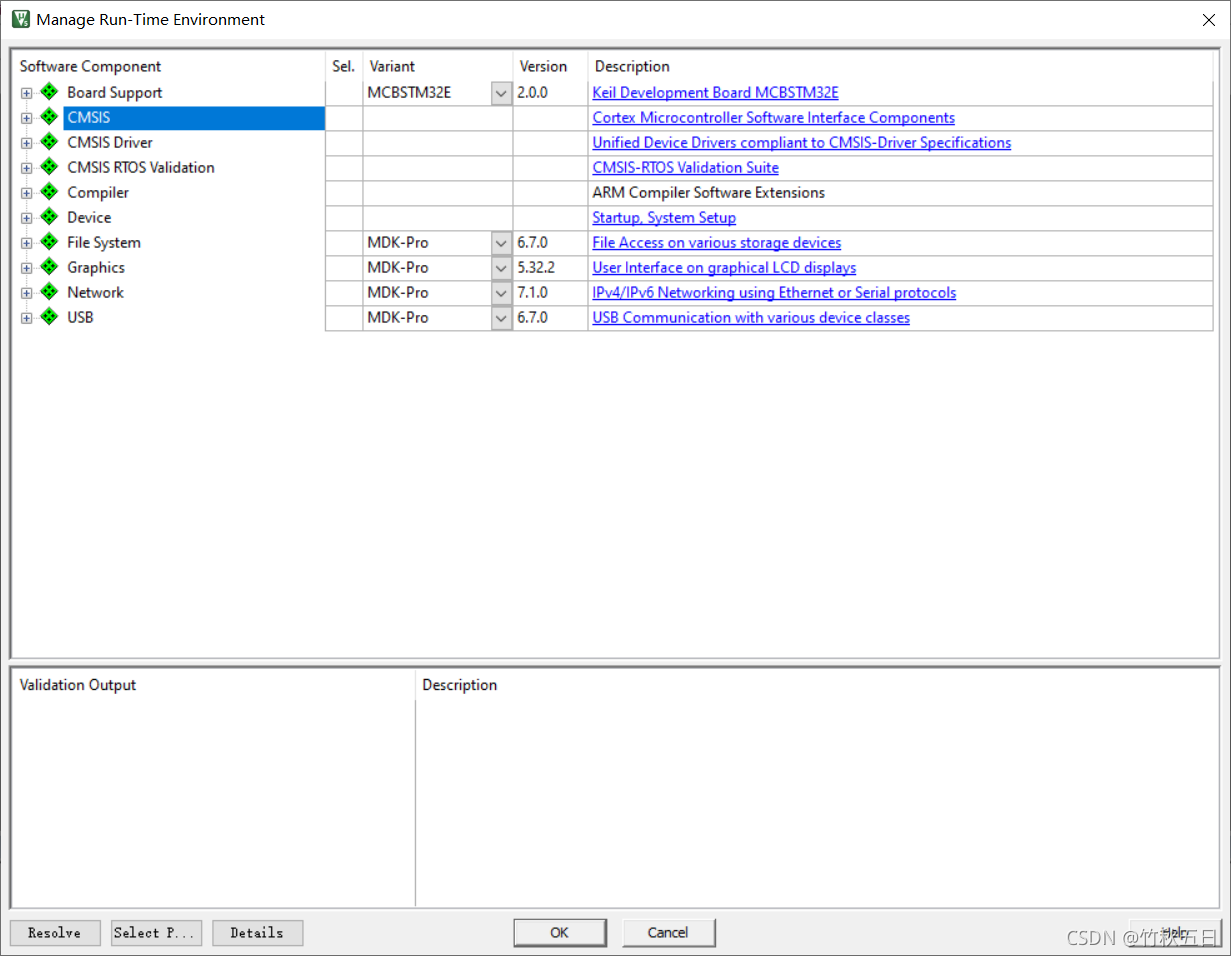
Task: Select the Network row label
Action: click(96, 293)
